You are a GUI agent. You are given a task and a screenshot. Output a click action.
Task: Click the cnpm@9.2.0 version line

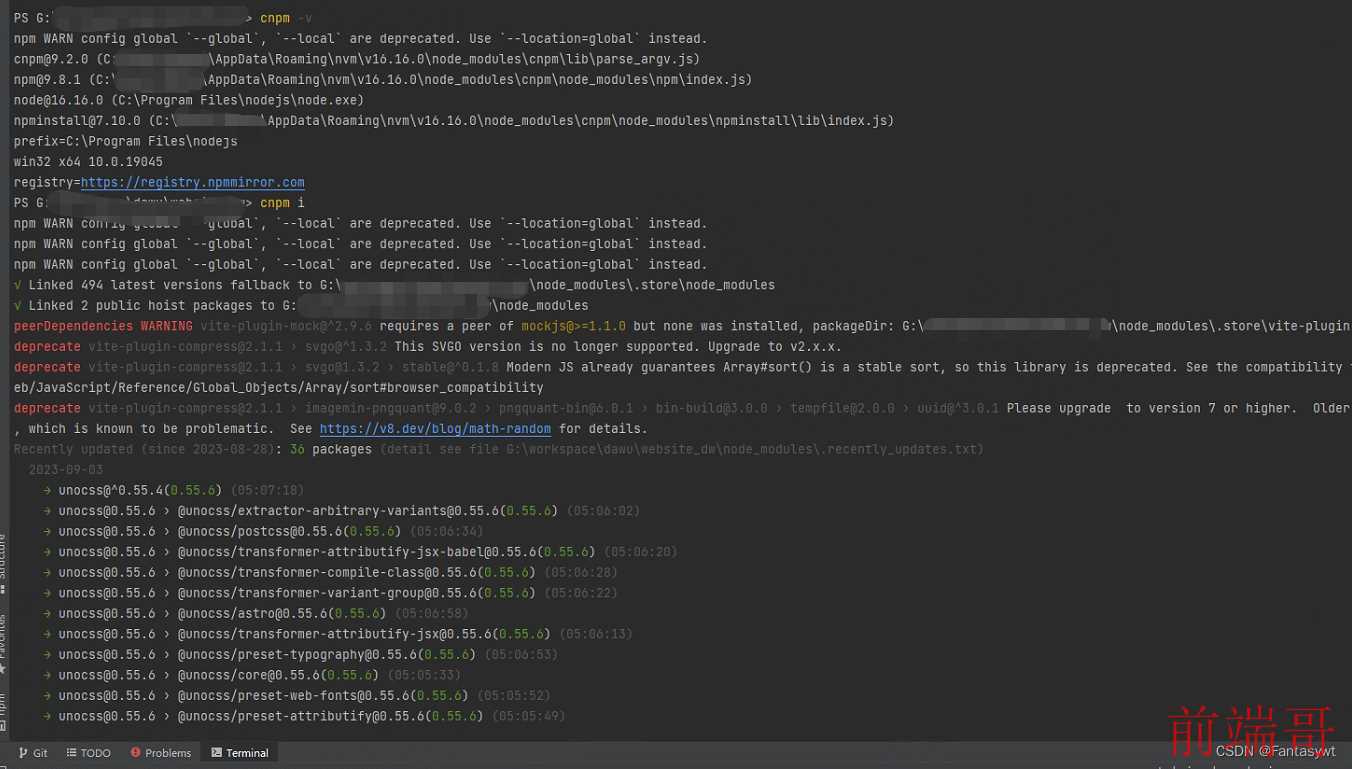click(357, 59)
